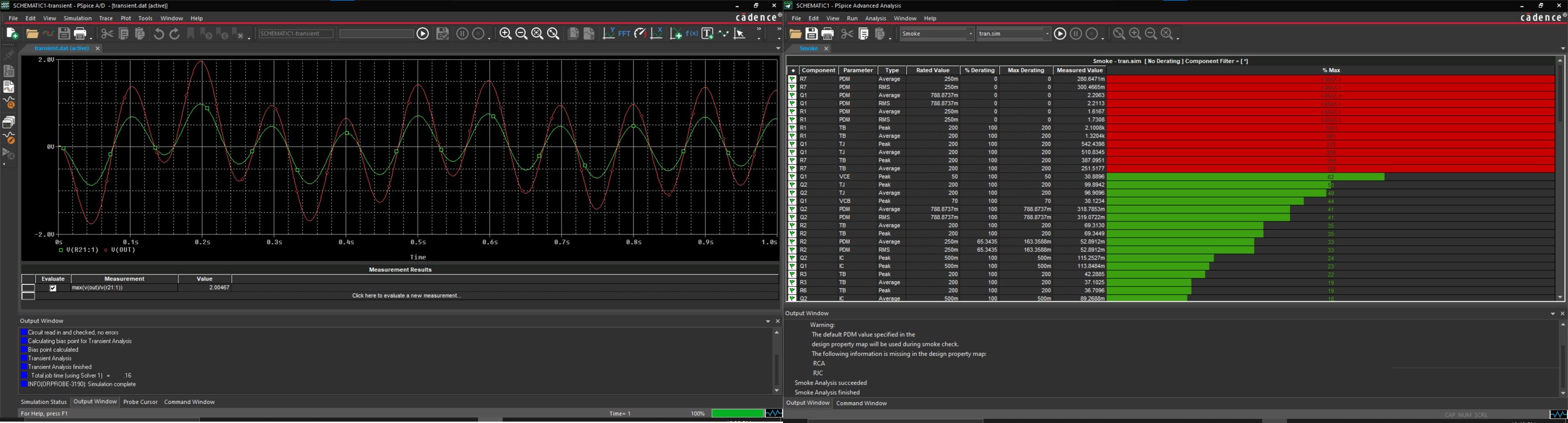Click 'Click here to evaluate a new measurement...'
This screenshot has width=1568, height=423.
[x=406, y=296]
